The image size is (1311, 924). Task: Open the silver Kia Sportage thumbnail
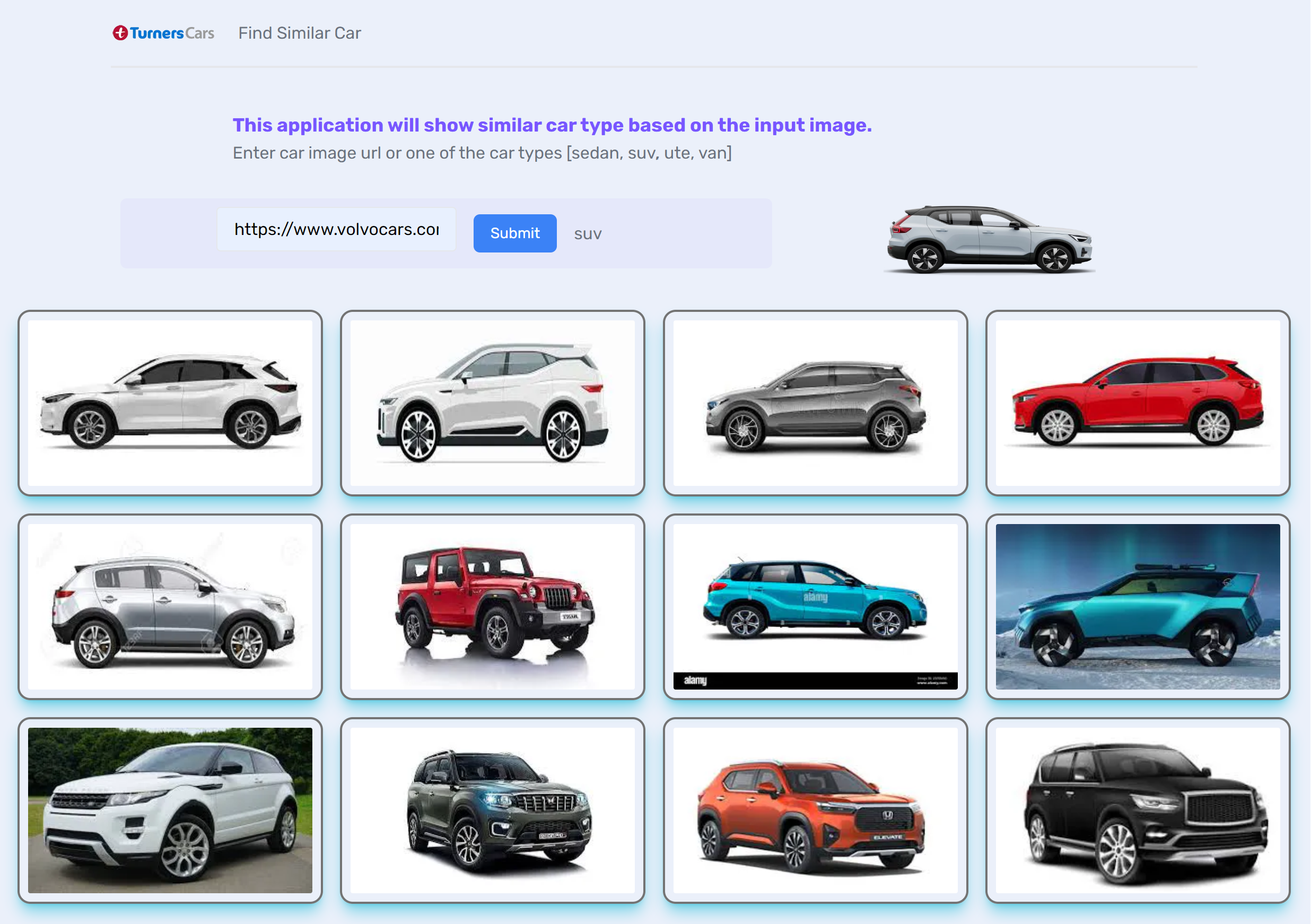(170, 606)
